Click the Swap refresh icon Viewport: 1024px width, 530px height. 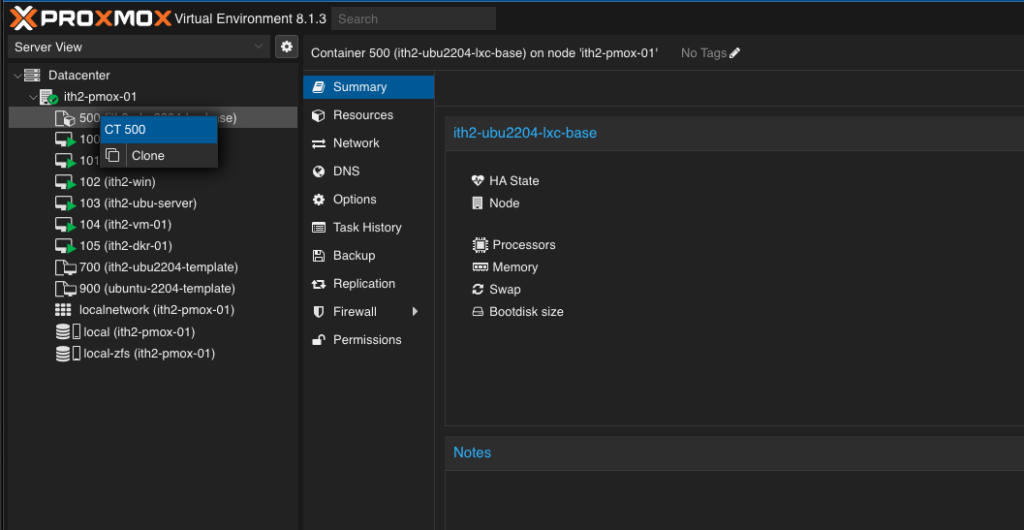(478, 290)
